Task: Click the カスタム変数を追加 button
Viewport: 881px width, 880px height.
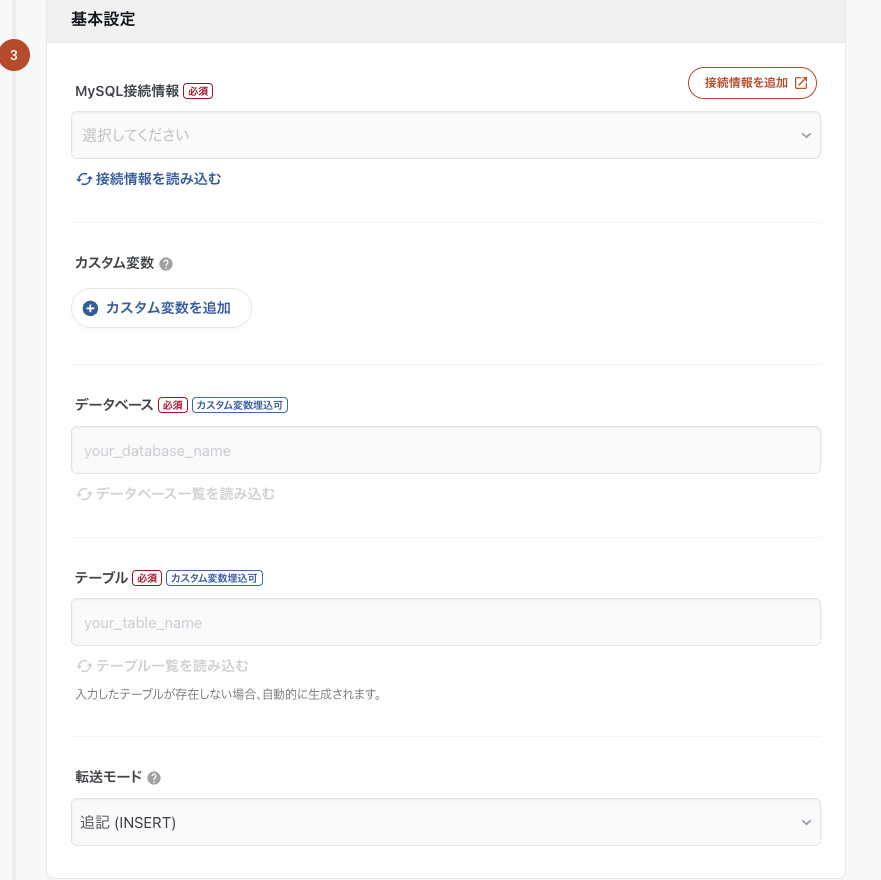Action: (161, 308)
